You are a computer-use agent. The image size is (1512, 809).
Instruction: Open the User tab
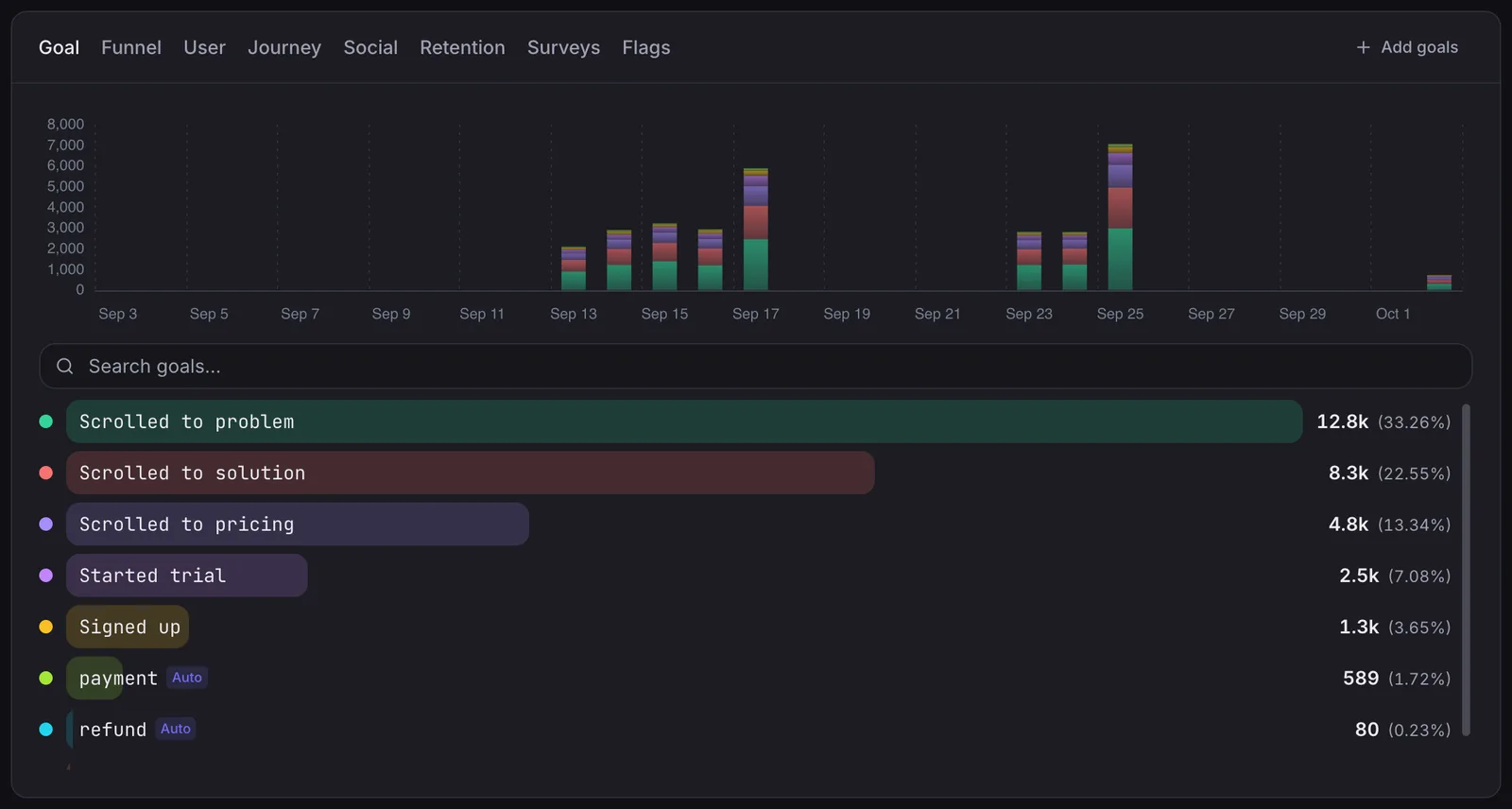204,47
